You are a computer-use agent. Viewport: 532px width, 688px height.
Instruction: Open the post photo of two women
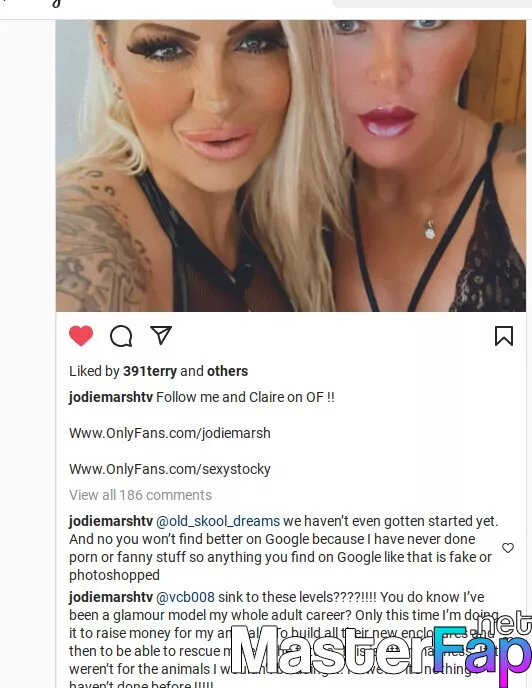(x=291, y=166)
